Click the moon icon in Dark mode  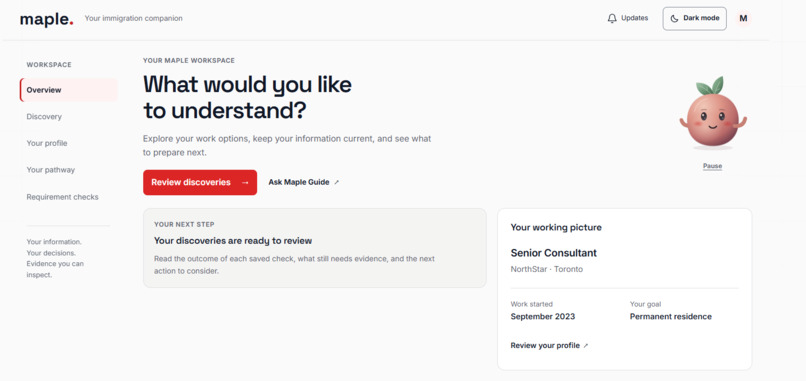[x=674, y=19]
